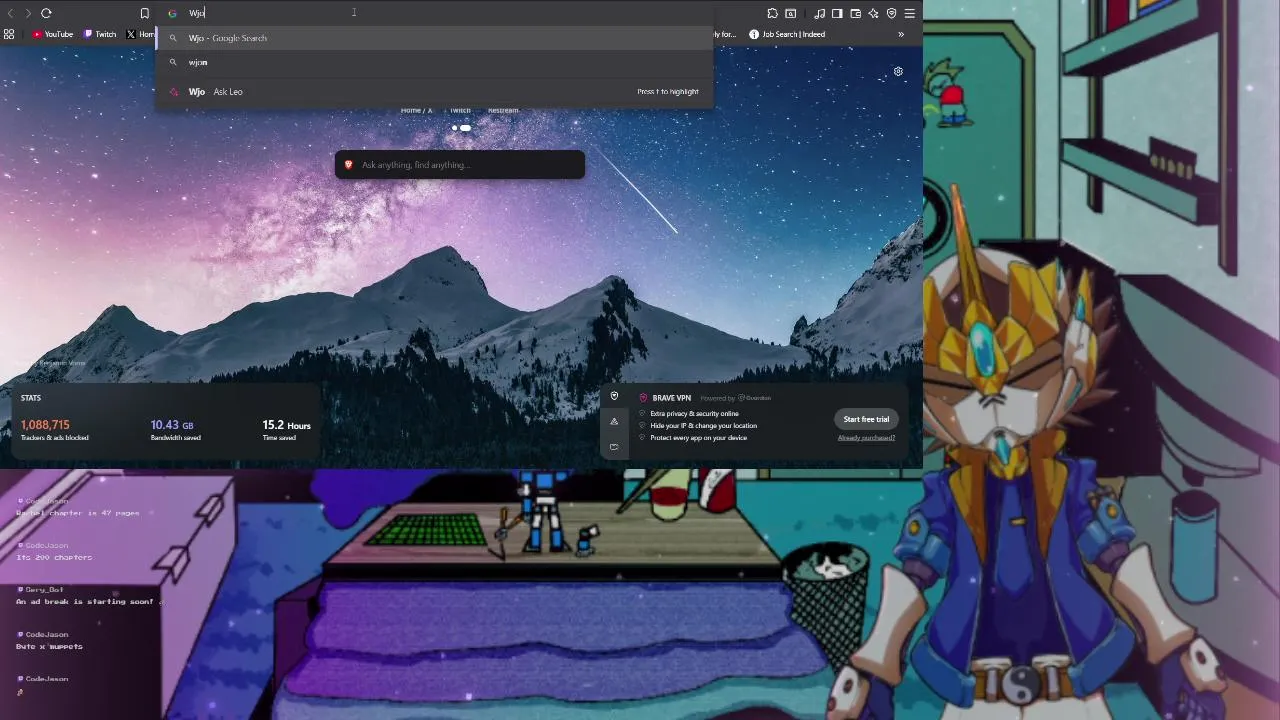1280x720 pixels.
Task: Select the Brave VPN card shield icon
Action: (x=614, y=396)
